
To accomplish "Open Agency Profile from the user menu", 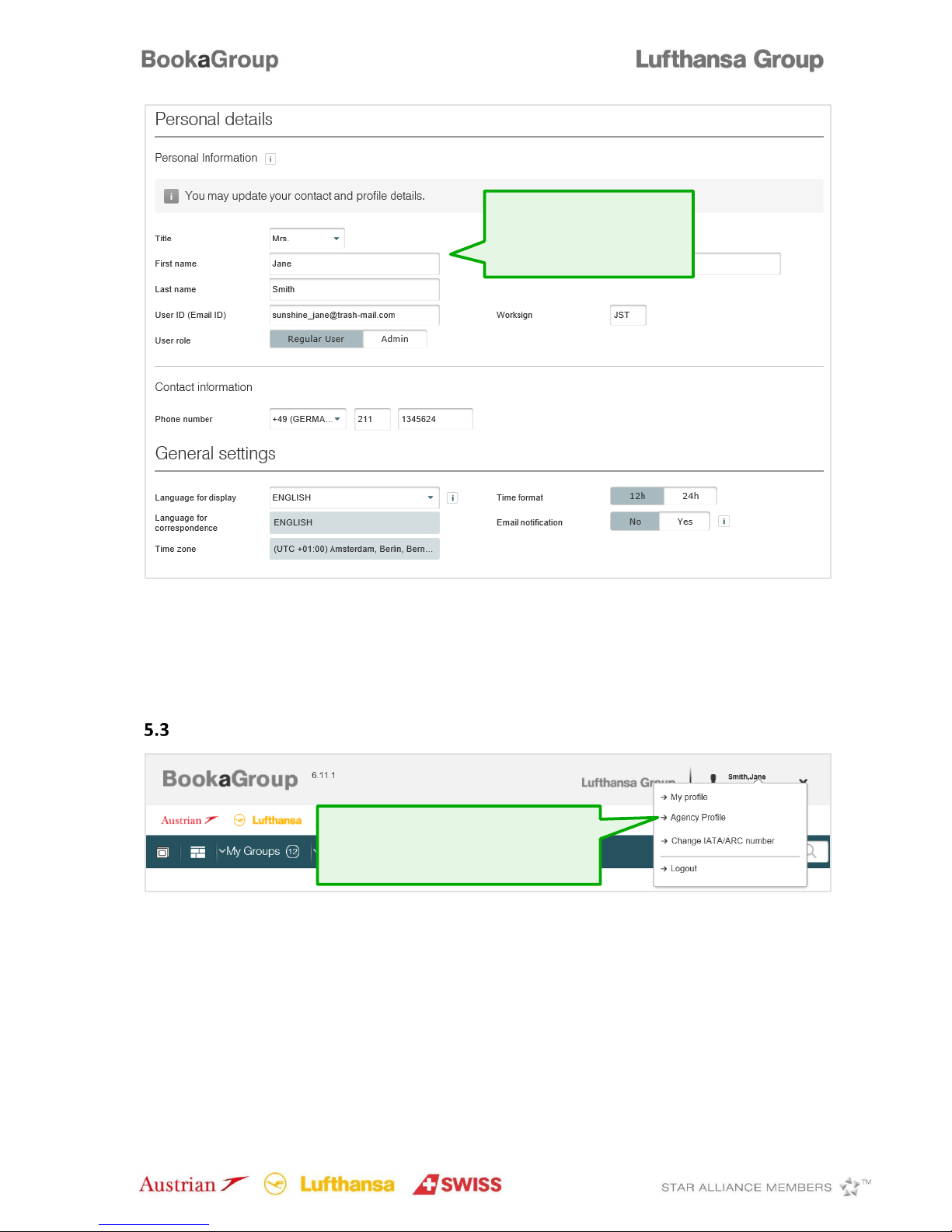I will (698, 817).
